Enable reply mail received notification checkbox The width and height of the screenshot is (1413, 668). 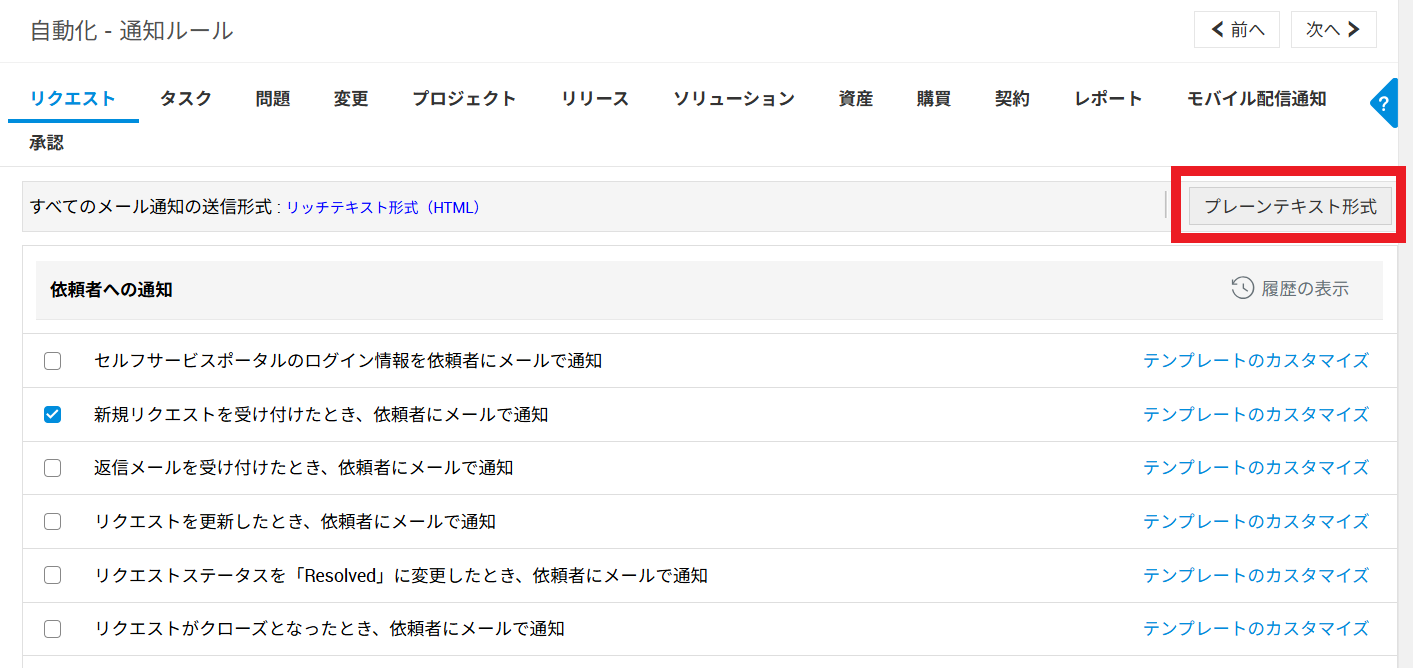click(53, 468)
